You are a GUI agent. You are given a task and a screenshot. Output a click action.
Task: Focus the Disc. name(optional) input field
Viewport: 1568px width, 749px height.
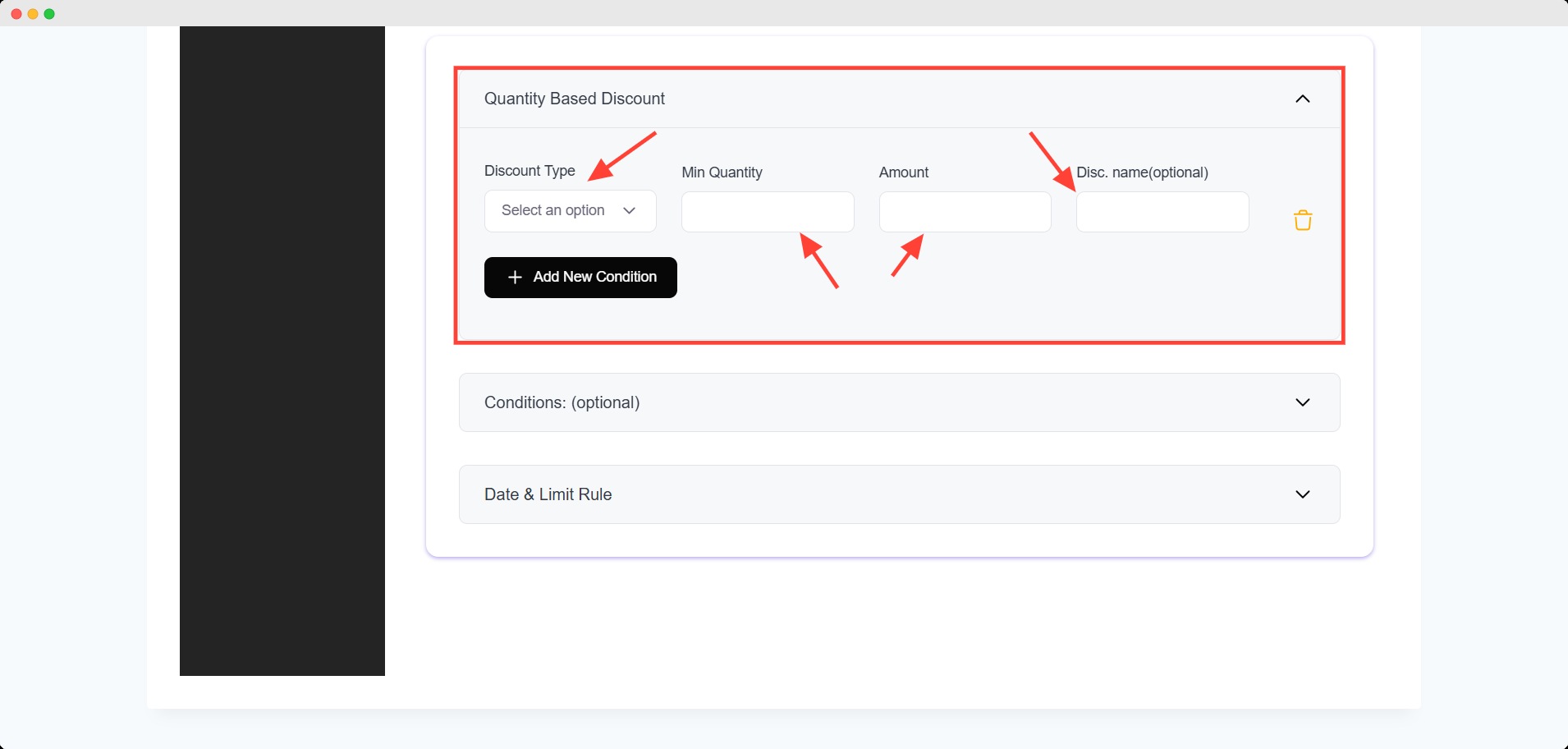tap(1162, 212)
